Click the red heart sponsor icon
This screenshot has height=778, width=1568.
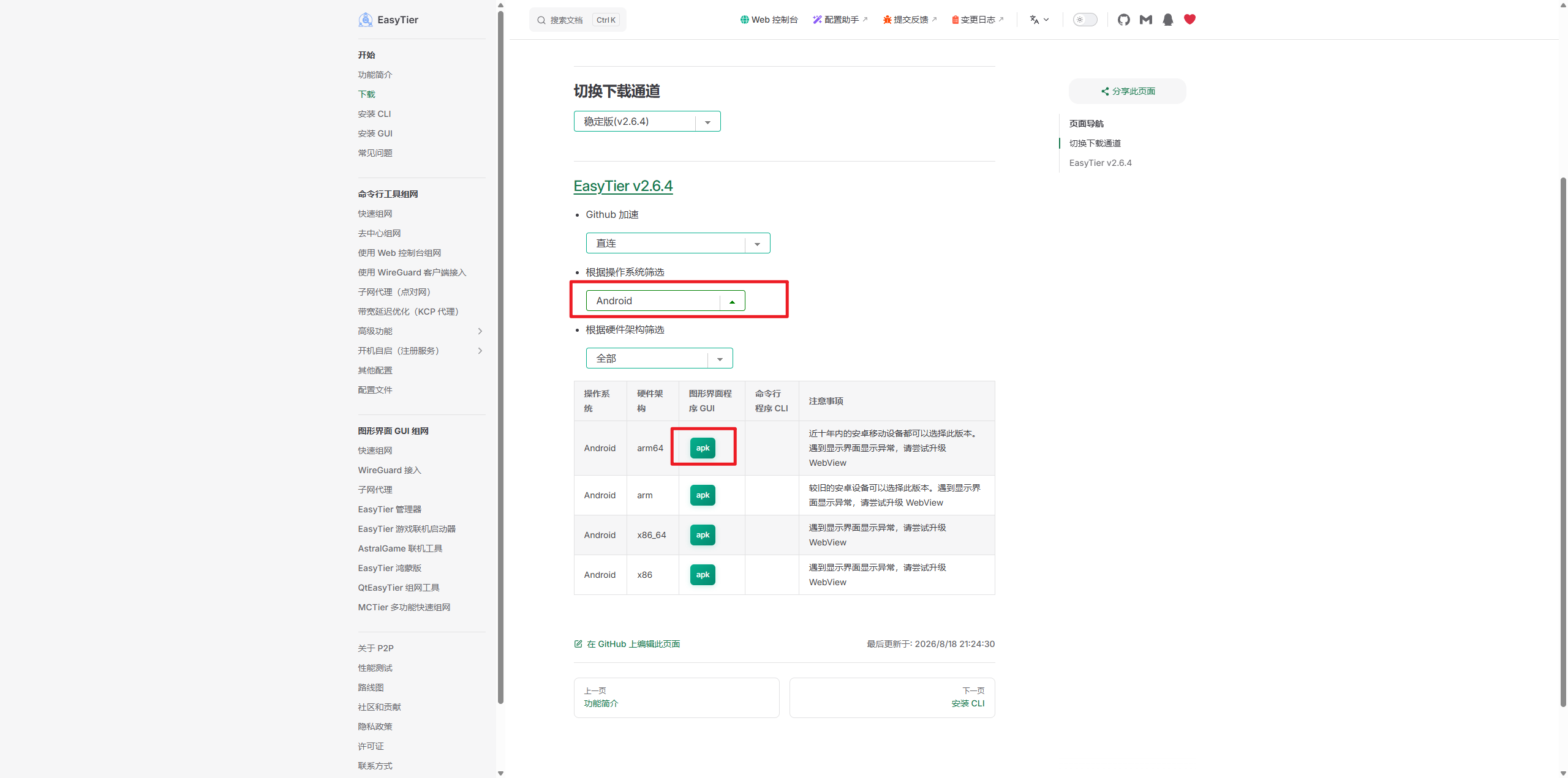[x=1190, y=20]
